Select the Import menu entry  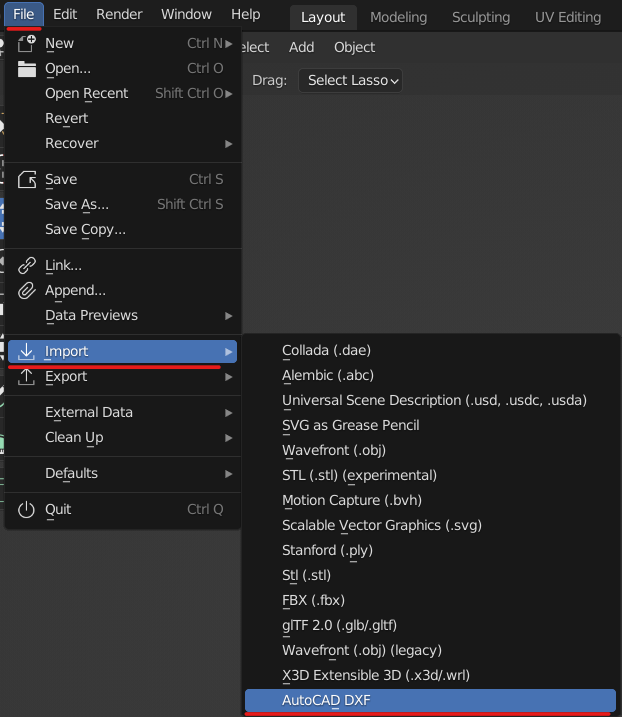[x=123, y=351]
